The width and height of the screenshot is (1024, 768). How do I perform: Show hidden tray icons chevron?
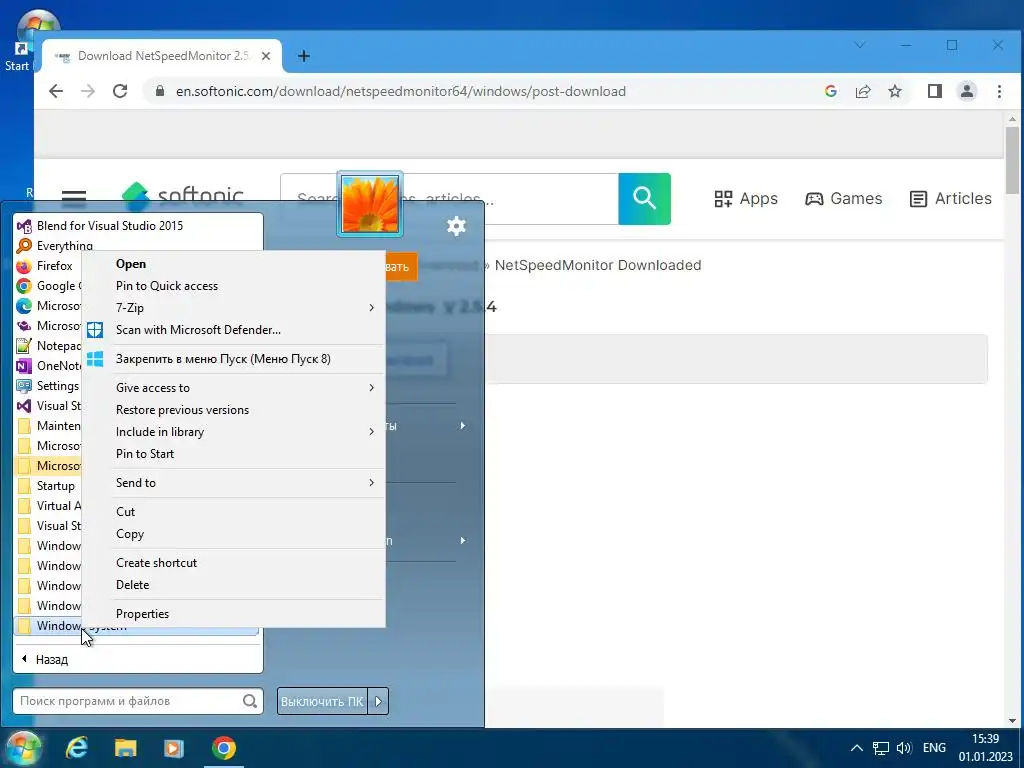pyautogui.click(x=857, y=748)
